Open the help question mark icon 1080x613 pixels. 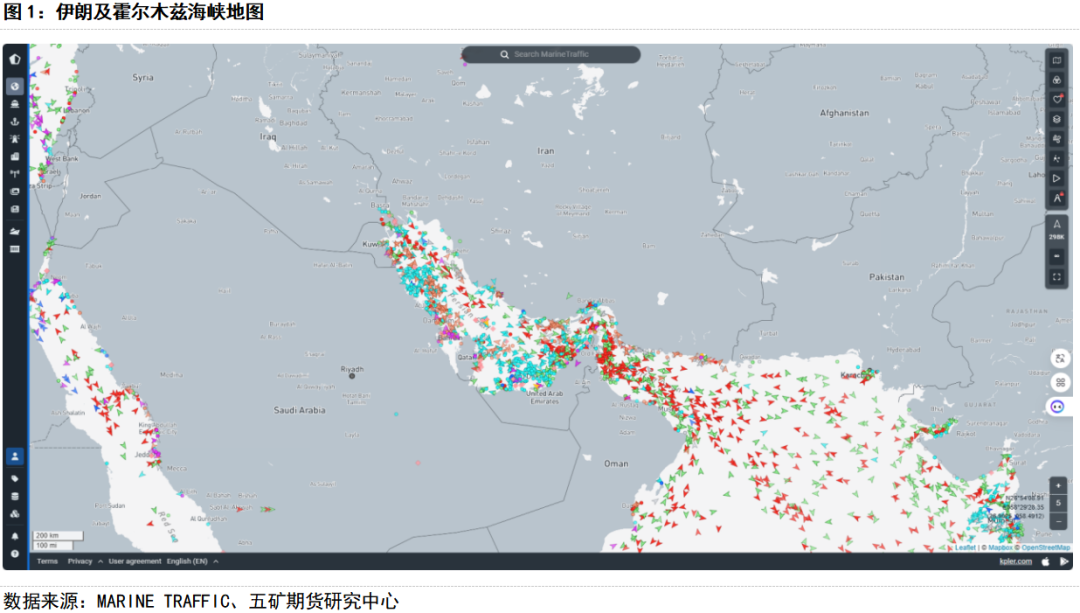click(14, 553)
